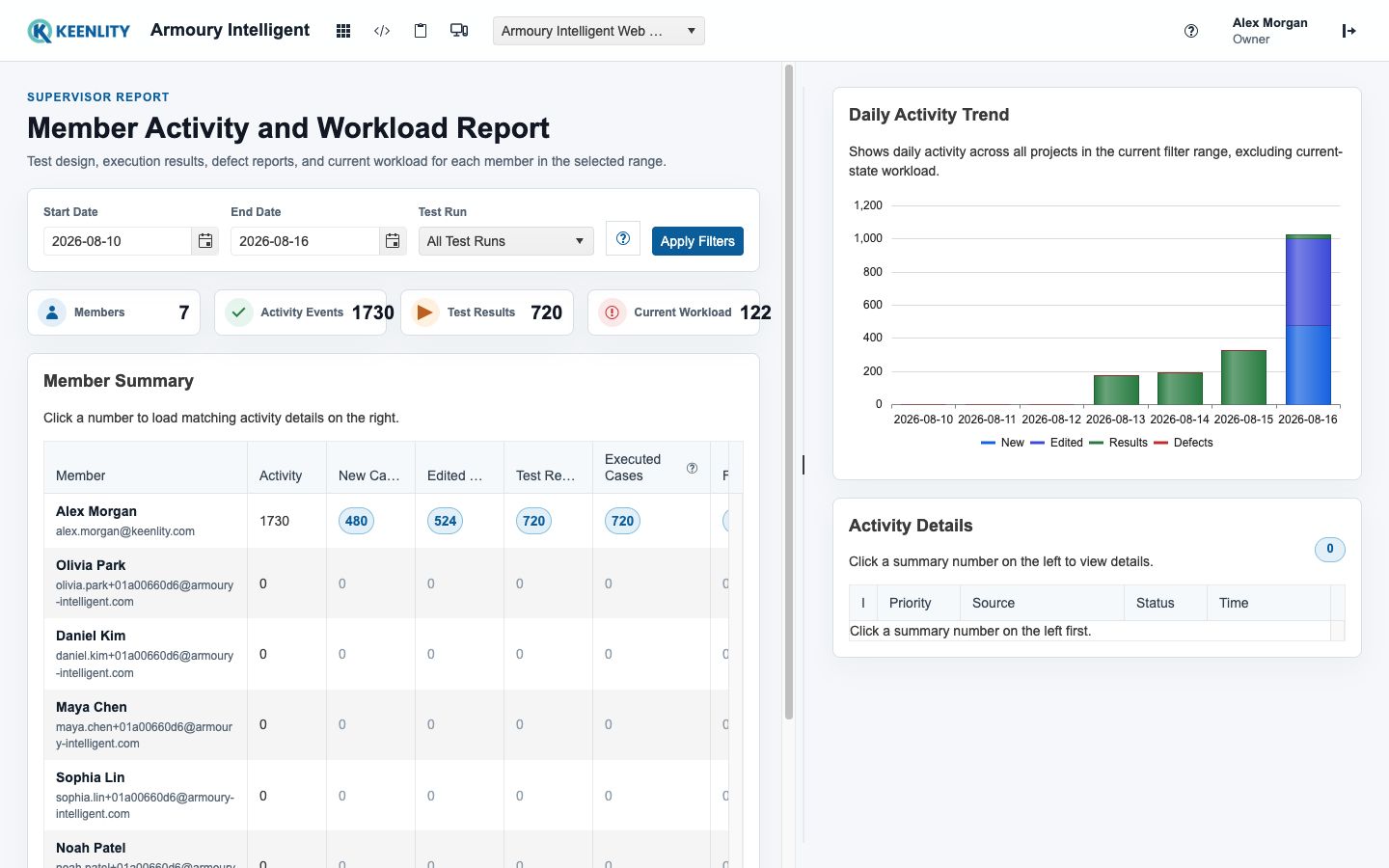This screenshot has width=1389, height=868.
Task: Click Daniel Kim member name
Action: coord(91,636)
